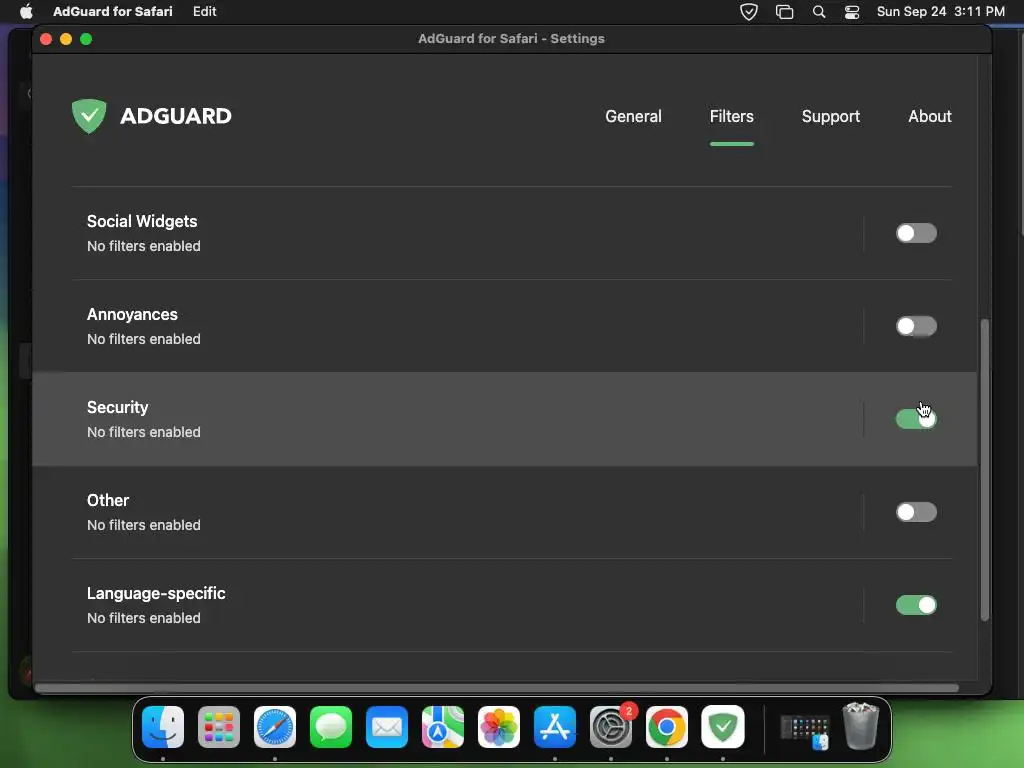Open Spotlight search in menu bar
This screenshot has height=768, width=1024.
[x=818, y=12]
